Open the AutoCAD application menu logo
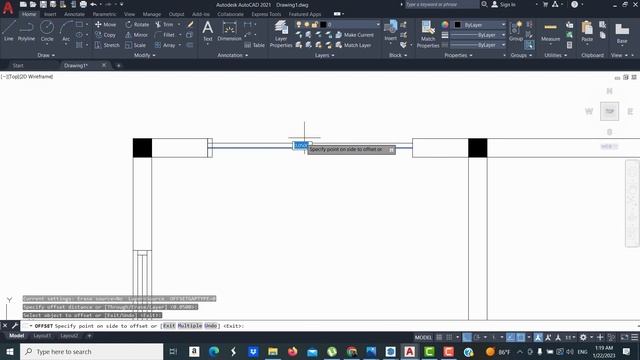 coord(8,7)
